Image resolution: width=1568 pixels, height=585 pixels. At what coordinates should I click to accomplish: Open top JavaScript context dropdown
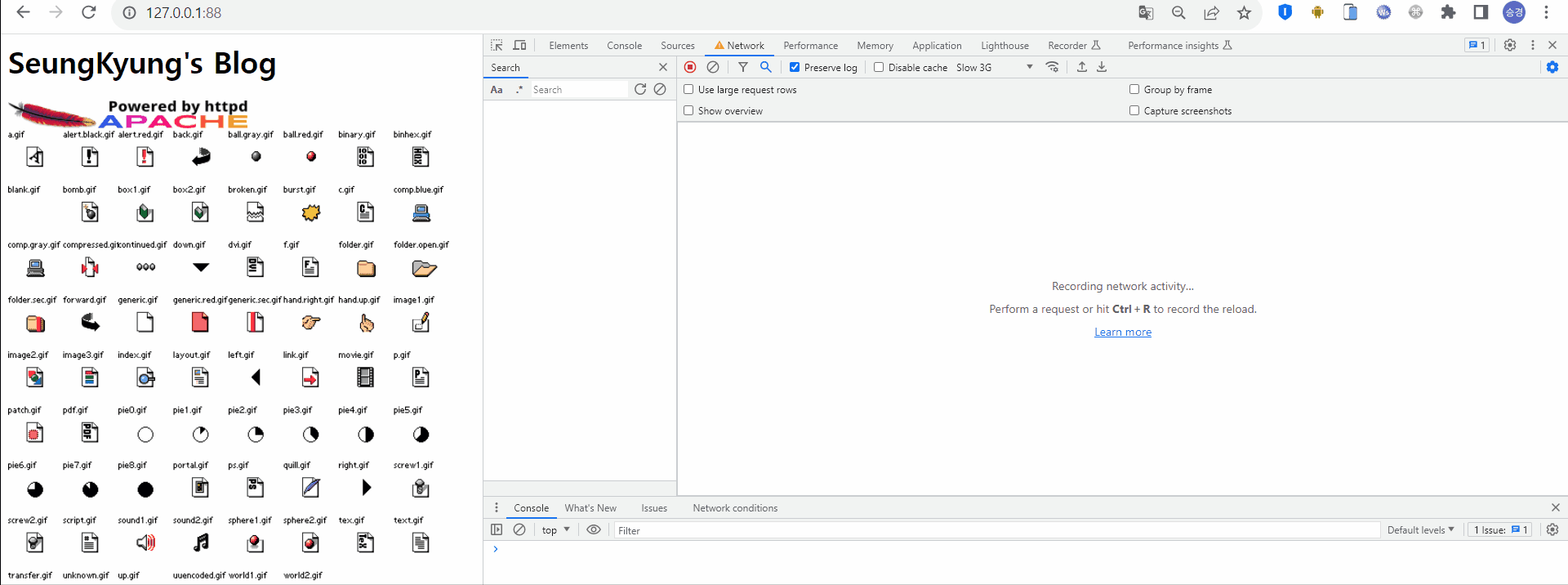click(x=556, y=530)
